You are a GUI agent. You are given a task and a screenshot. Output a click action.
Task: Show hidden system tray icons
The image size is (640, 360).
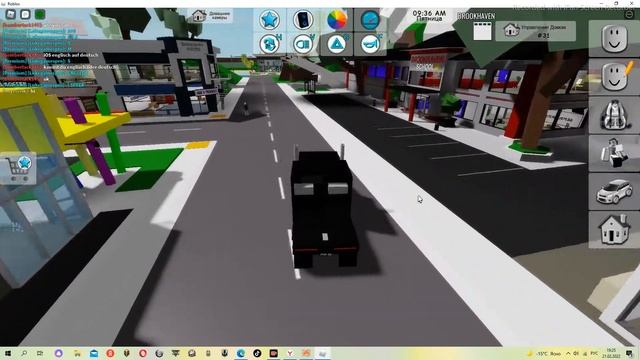[568, 353]
